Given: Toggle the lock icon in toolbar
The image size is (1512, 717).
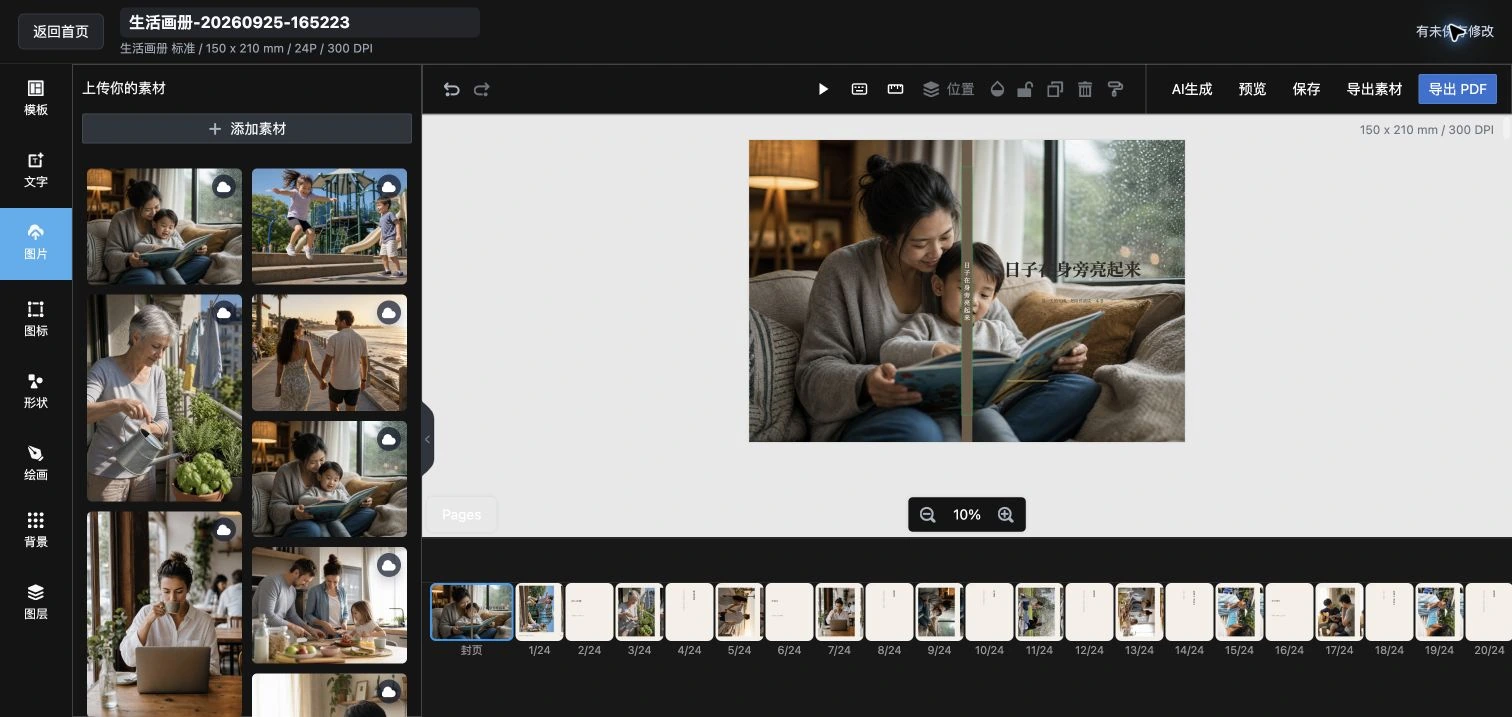Looking at the screenshot, I should coord(1025,89).
